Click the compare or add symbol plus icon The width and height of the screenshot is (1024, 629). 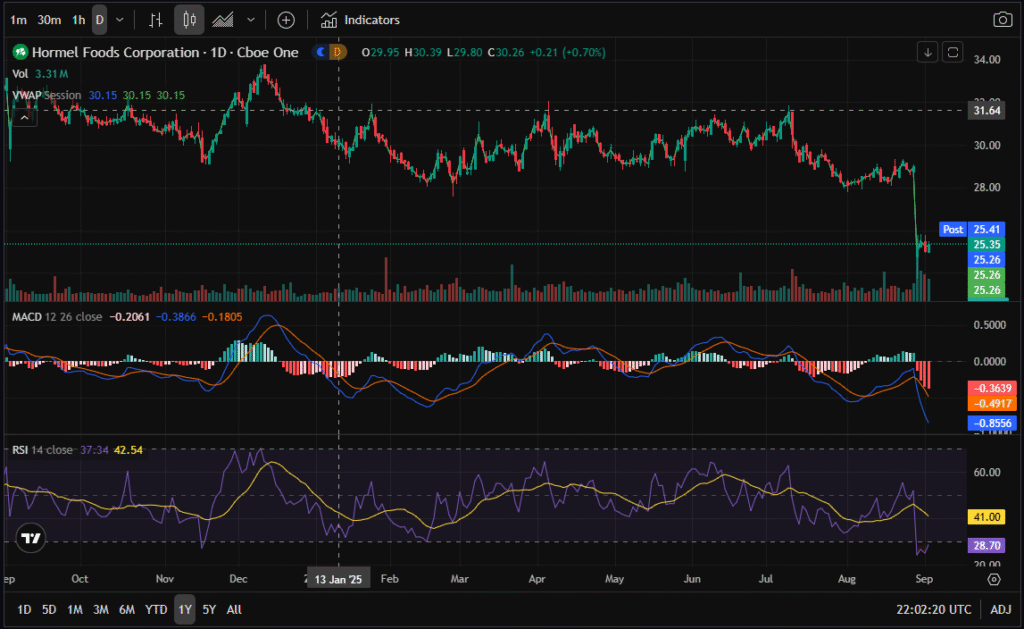click(286, 20)
